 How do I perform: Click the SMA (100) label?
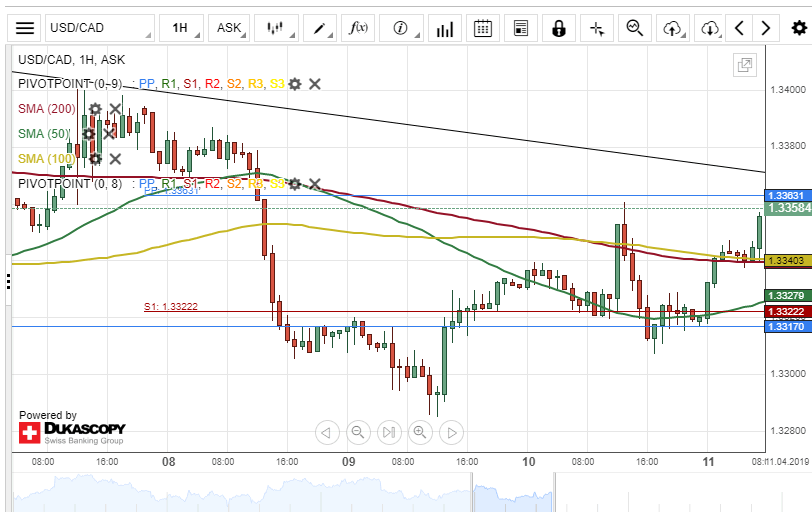(47, 158)
